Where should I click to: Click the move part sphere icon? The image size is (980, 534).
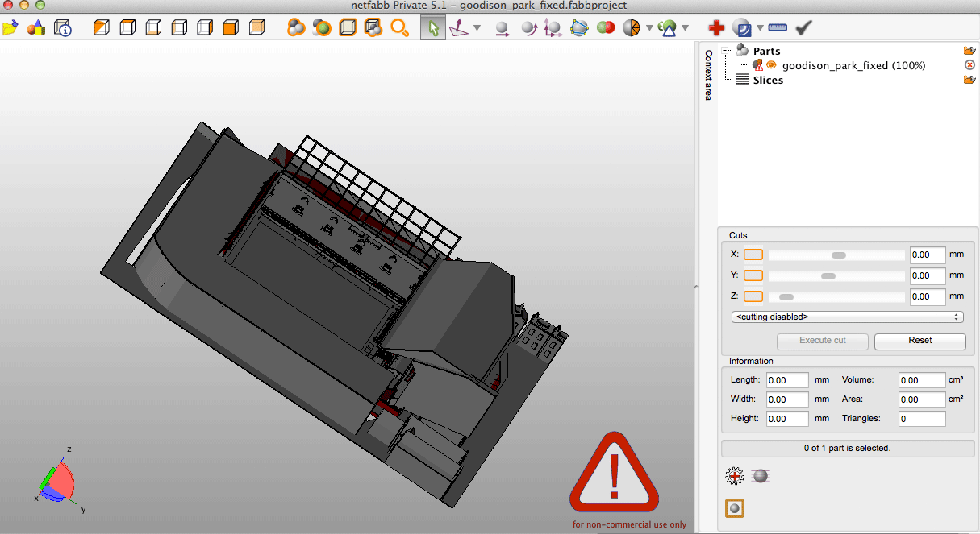tap(501, 28)
